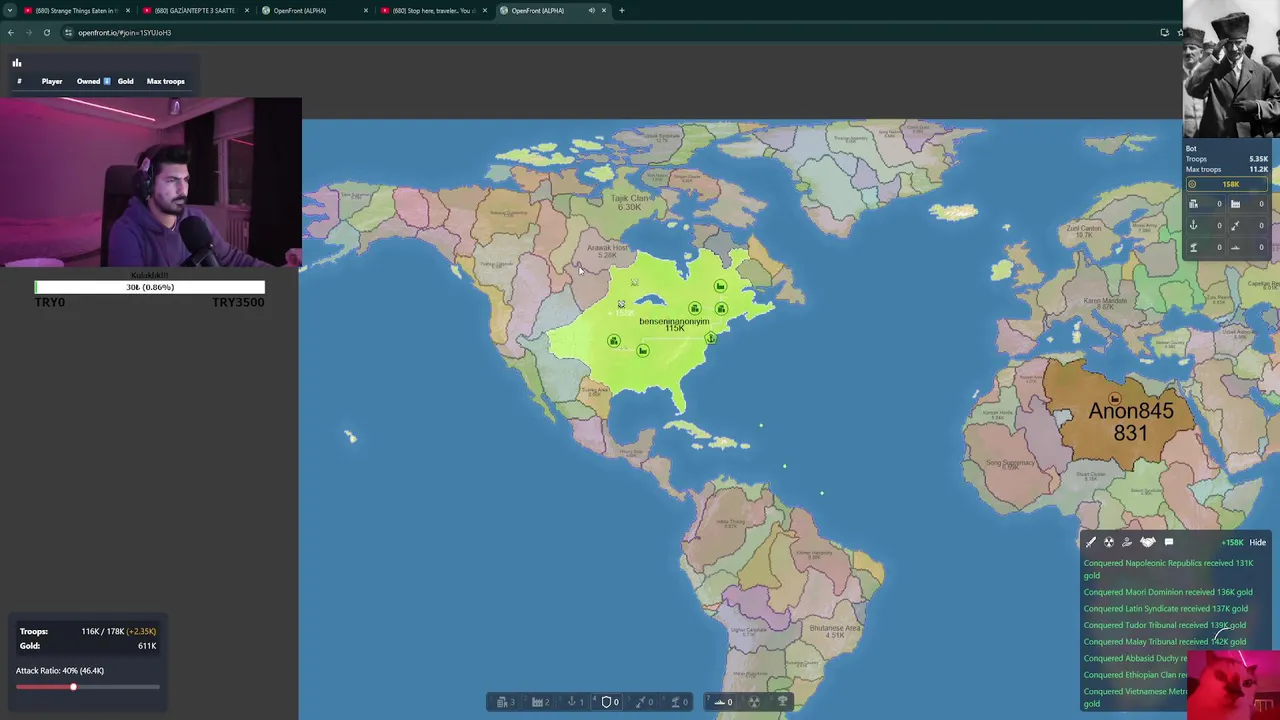This screenshot has height=720, width=1280.
Task: Open the tab list dropdown arrow
Action: tap(10, 11)
